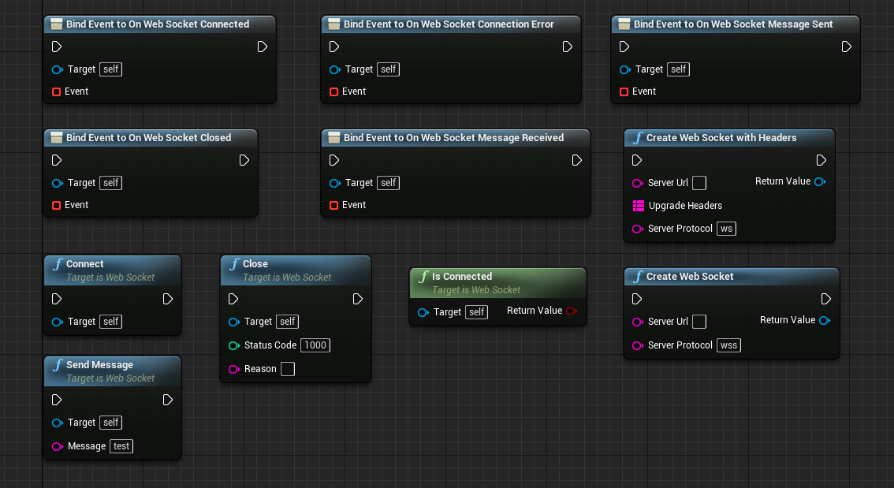
Task: Click input exec pin on Bind Web Socket Closed node
Action: point(56,160)
